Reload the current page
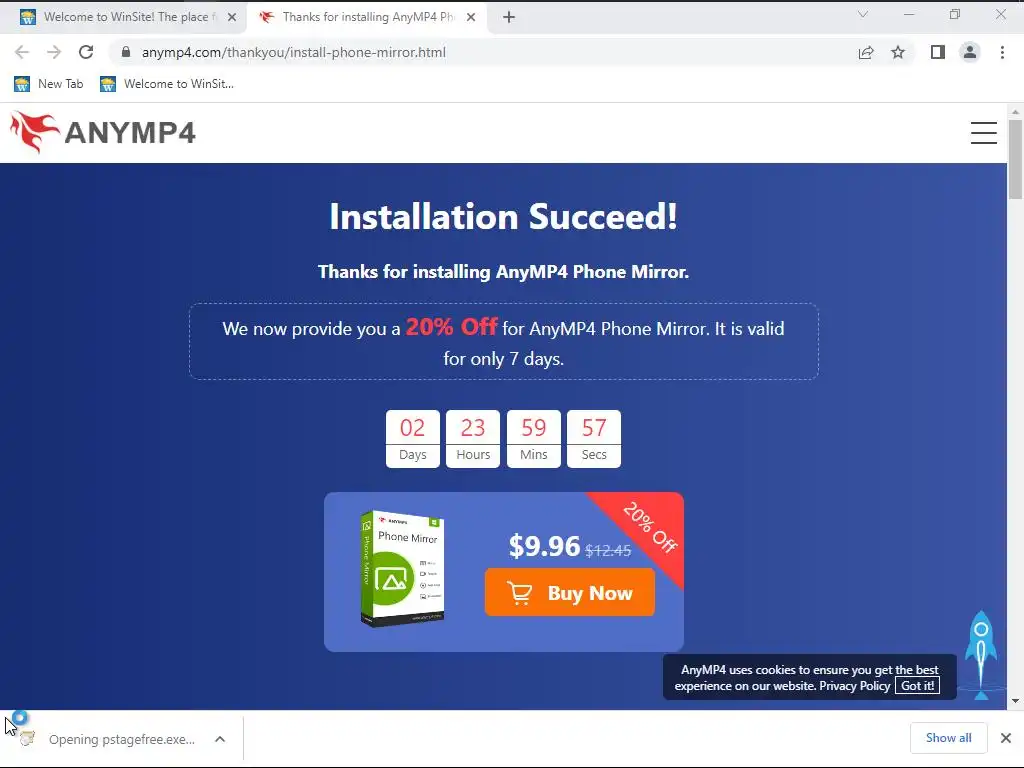The image size is (1024, 768). 86,52
